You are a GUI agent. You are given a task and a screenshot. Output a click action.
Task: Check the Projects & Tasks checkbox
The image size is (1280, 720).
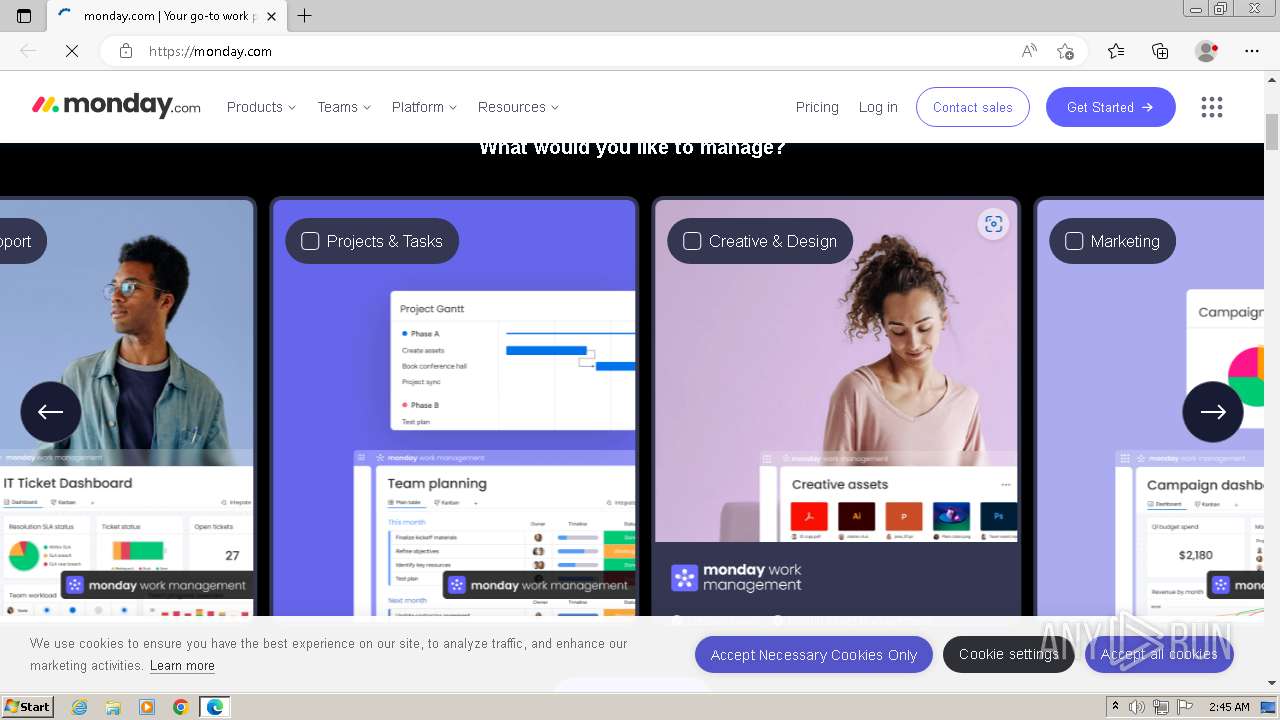(x=310, y=241)
